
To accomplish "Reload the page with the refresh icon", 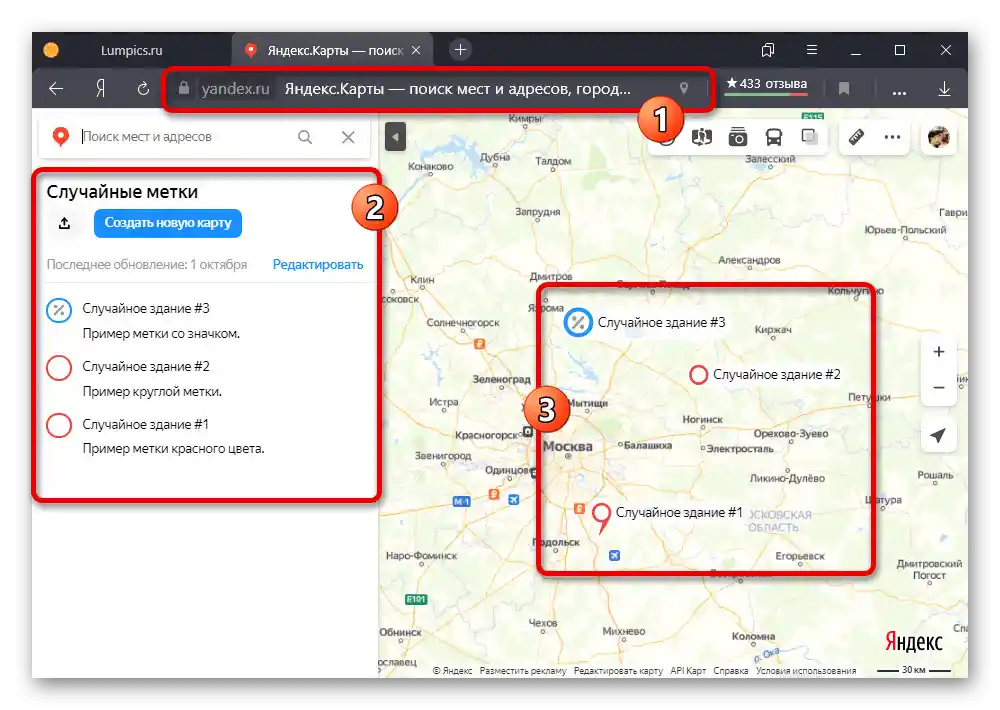I will coord(143,89).
